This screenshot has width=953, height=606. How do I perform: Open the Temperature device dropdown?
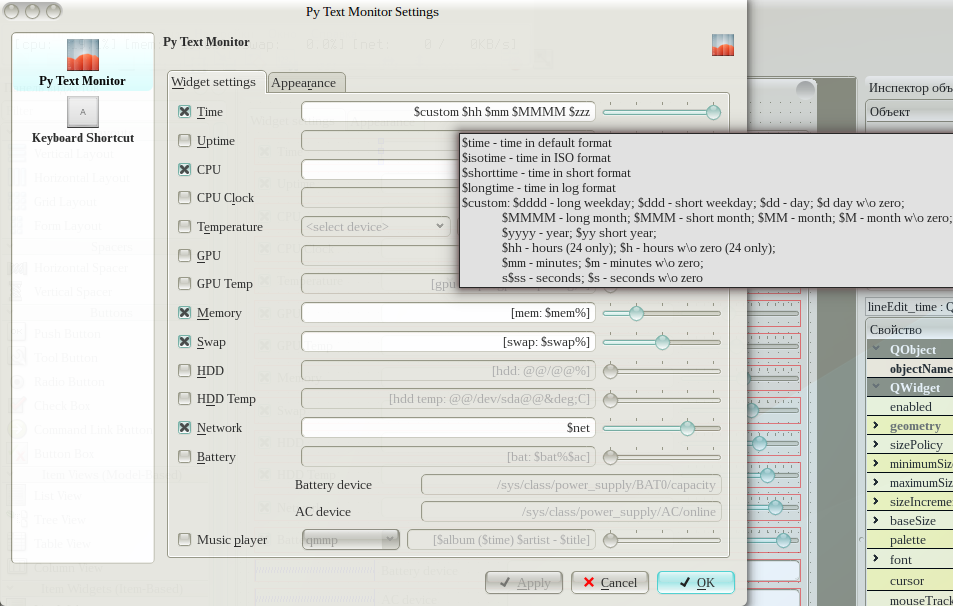pos(375,227)
